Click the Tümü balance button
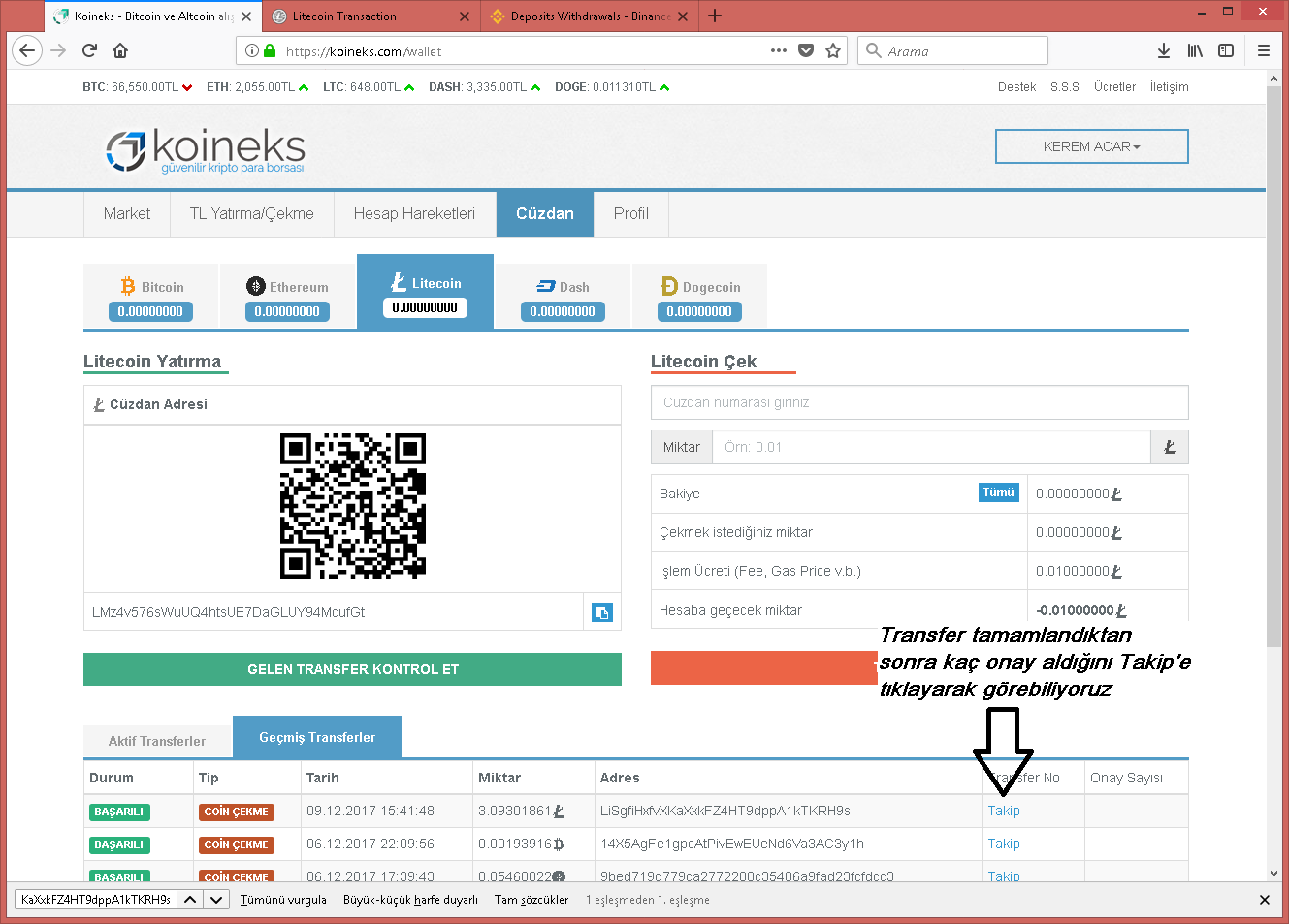1289x924 pixels. click(x=998, y=493)
